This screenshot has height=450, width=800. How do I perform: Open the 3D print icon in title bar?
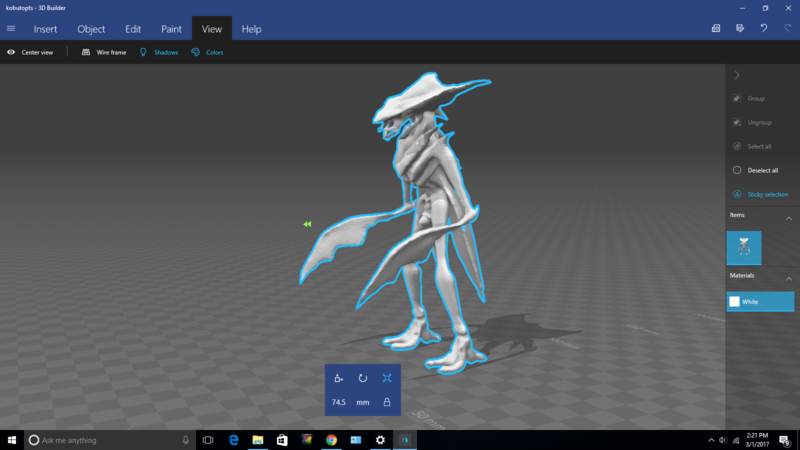coord(716,28)
